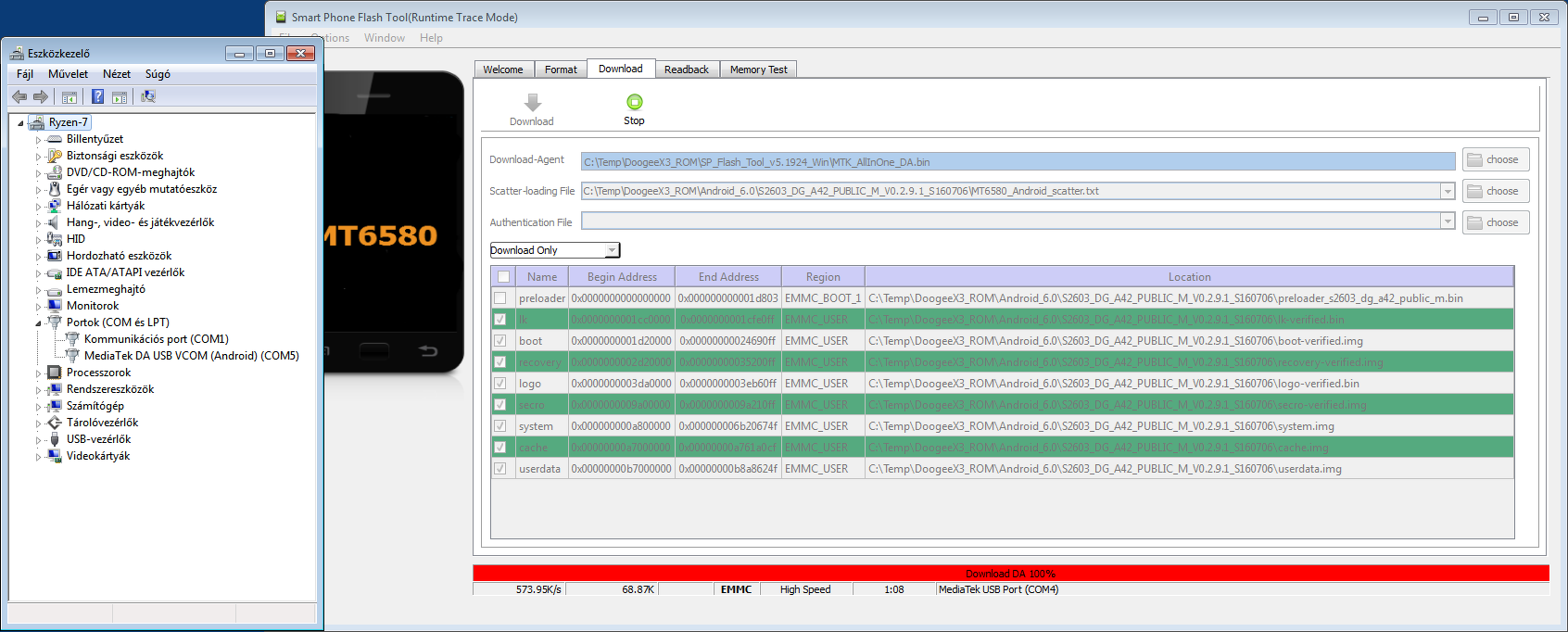Viewport: 1568px width, 632px height.
Task: Click the properties pane toolbar icon
Action: [120, 96]
